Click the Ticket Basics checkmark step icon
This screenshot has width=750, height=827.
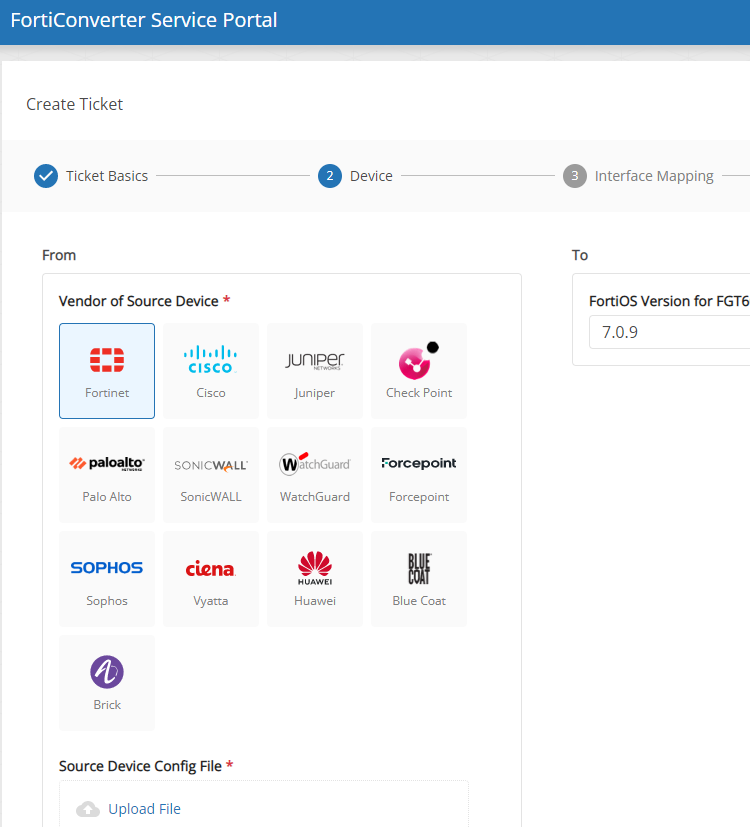tap(46, 176)
